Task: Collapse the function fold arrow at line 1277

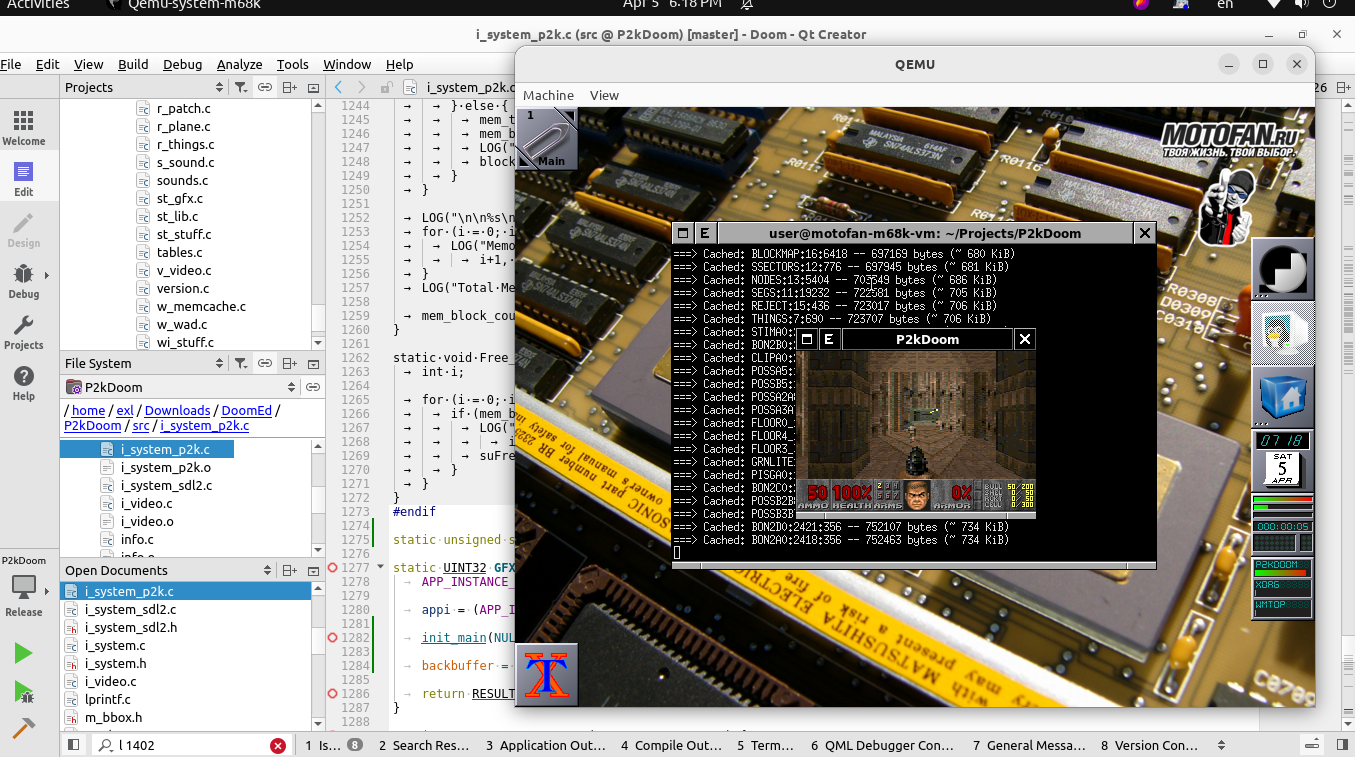Action: pyautogui.click(x=381, y=568)
